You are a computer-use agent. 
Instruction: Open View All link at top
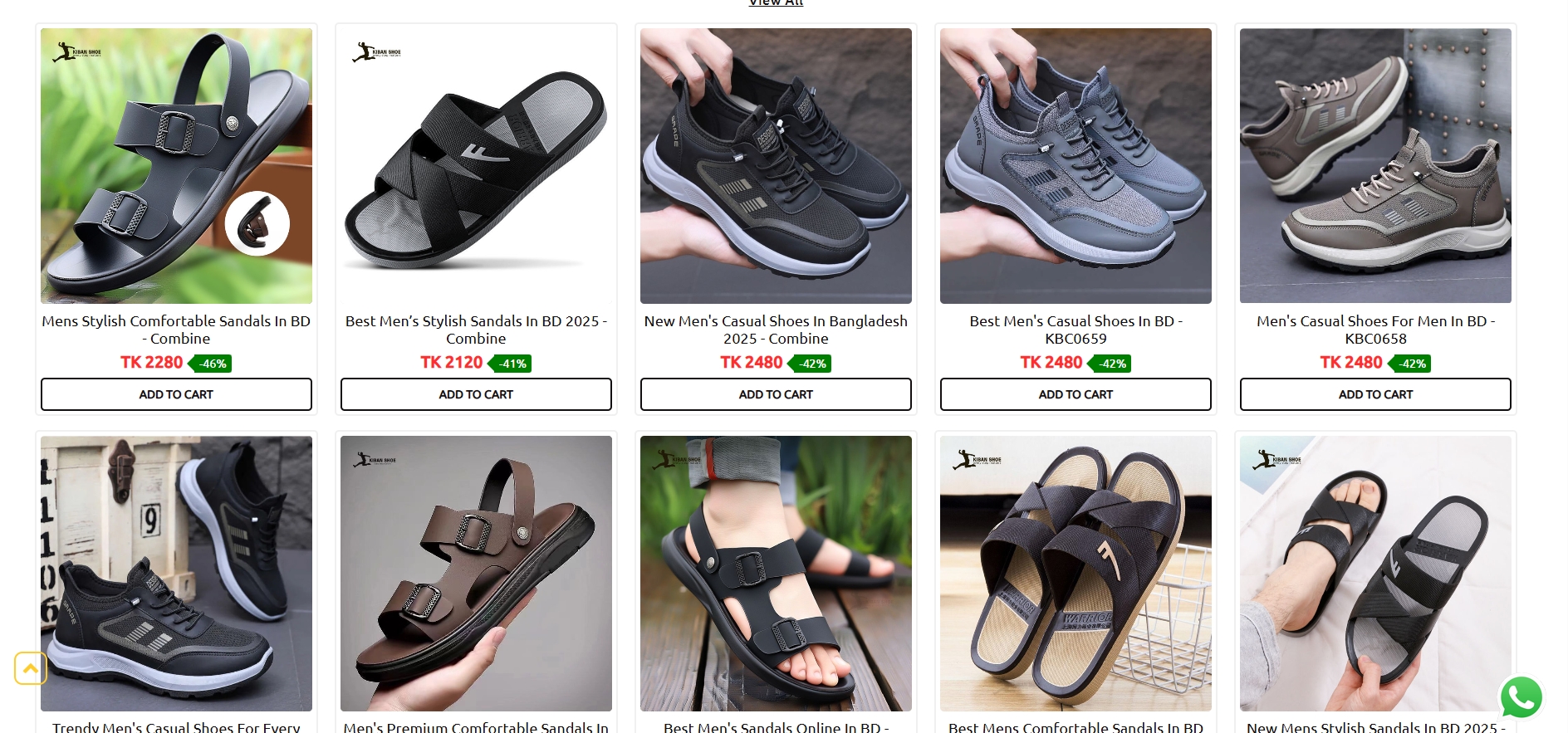776,2
